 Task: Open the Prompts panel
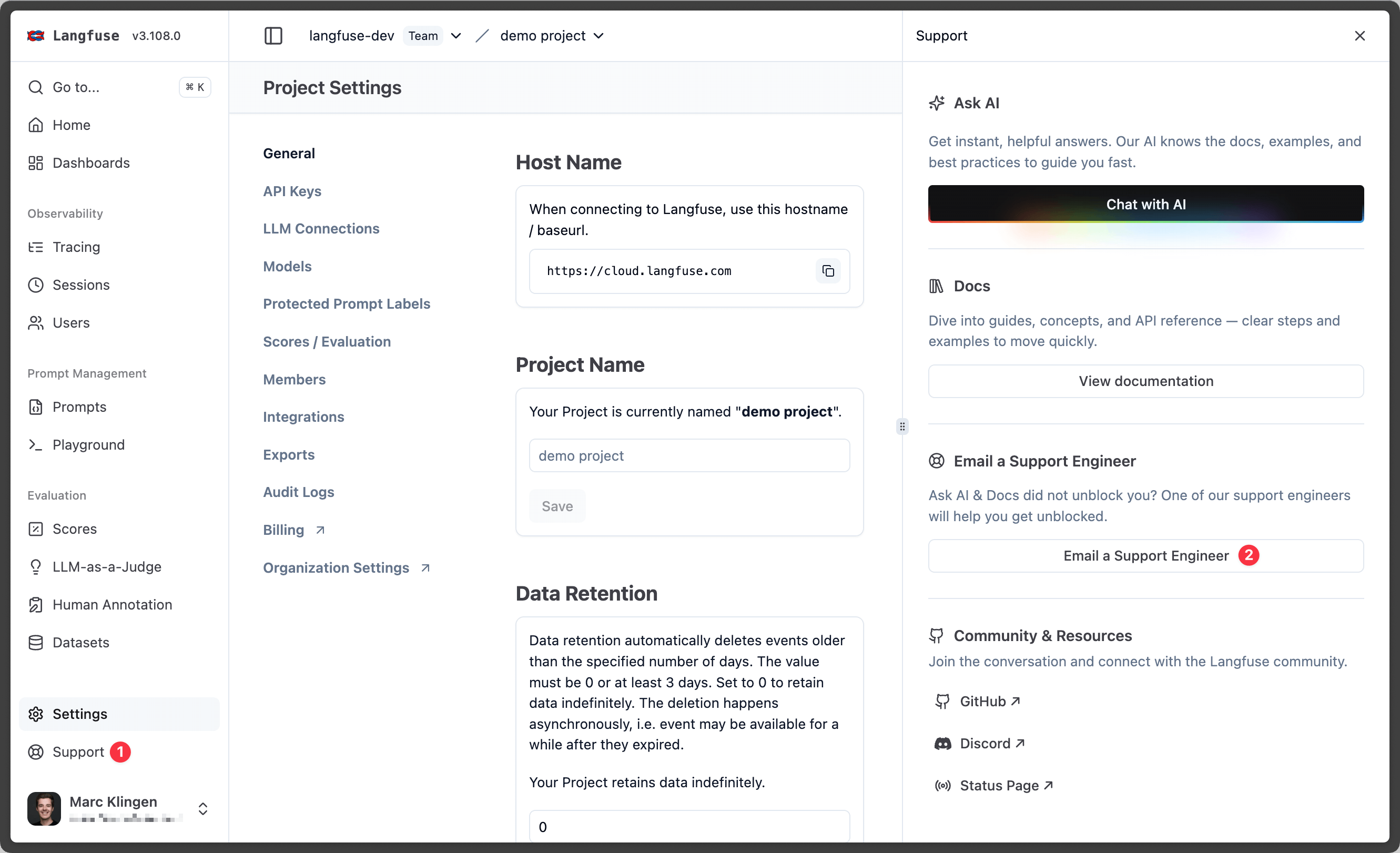coord(79,407)
